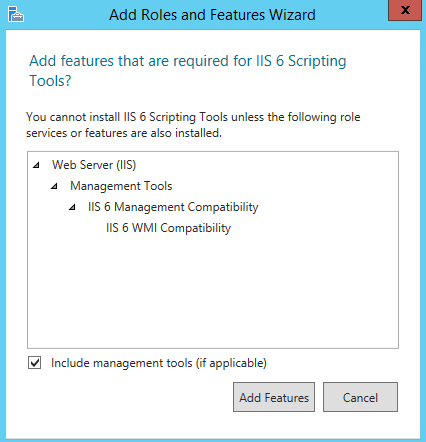The height and width of the screenshot is (442, 426).
Task: Click empty area of required features list
Action: (213, 290)
